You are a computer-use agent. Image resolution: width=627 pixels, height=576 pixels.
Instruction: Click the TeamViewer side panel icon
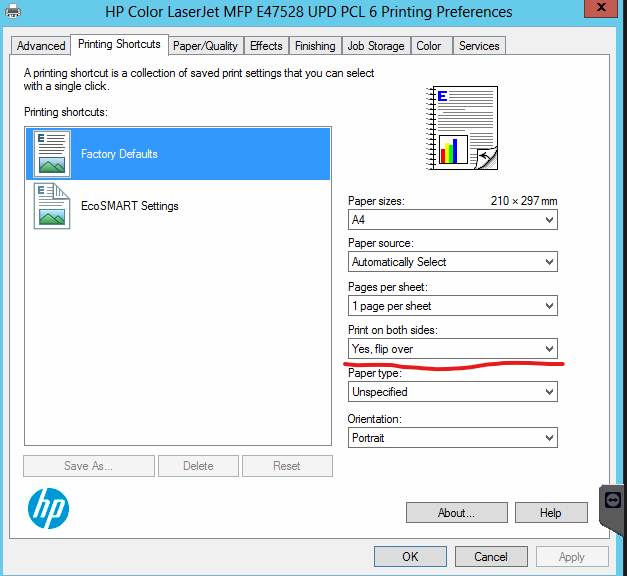tap(613, 500)
